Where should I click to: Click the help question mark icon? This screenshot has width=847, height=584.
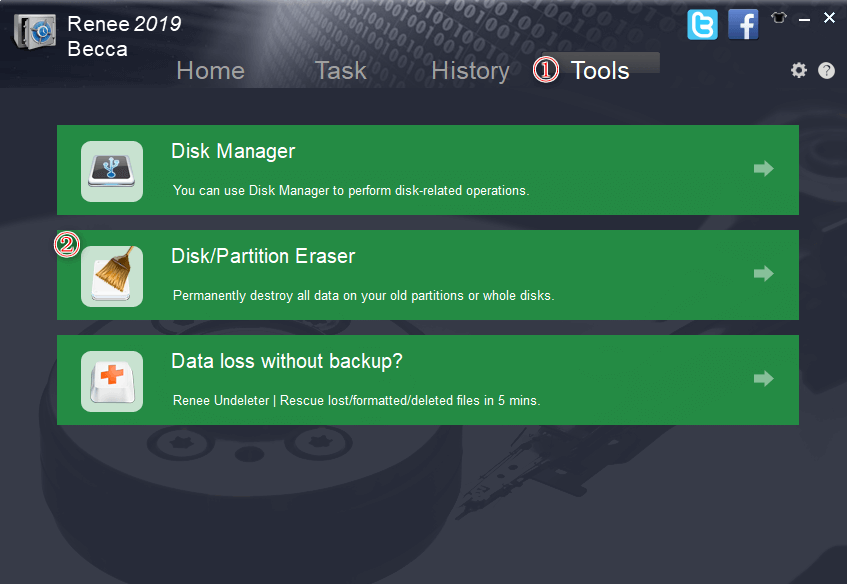tap(826, 70)
